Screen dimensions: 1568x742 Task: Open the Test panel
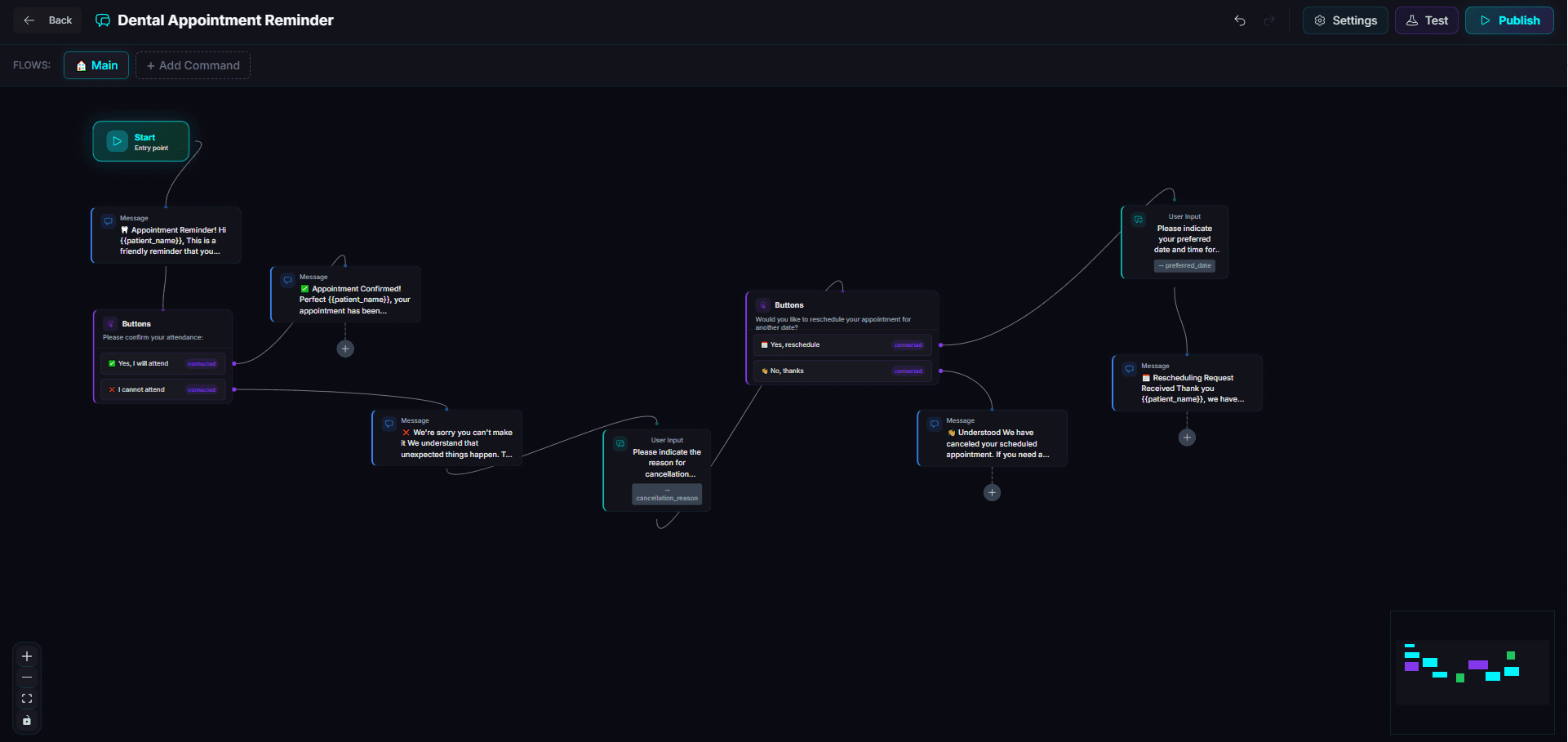pos(1427,20)
